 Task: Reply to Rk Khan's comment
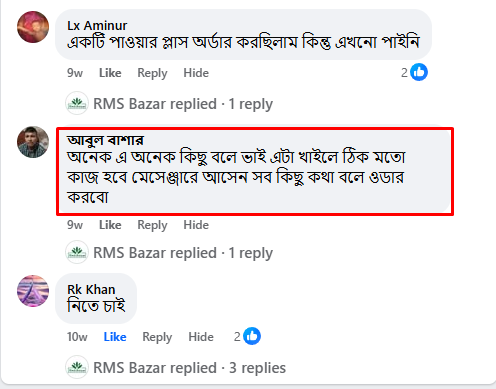click(x=157, y=337)
